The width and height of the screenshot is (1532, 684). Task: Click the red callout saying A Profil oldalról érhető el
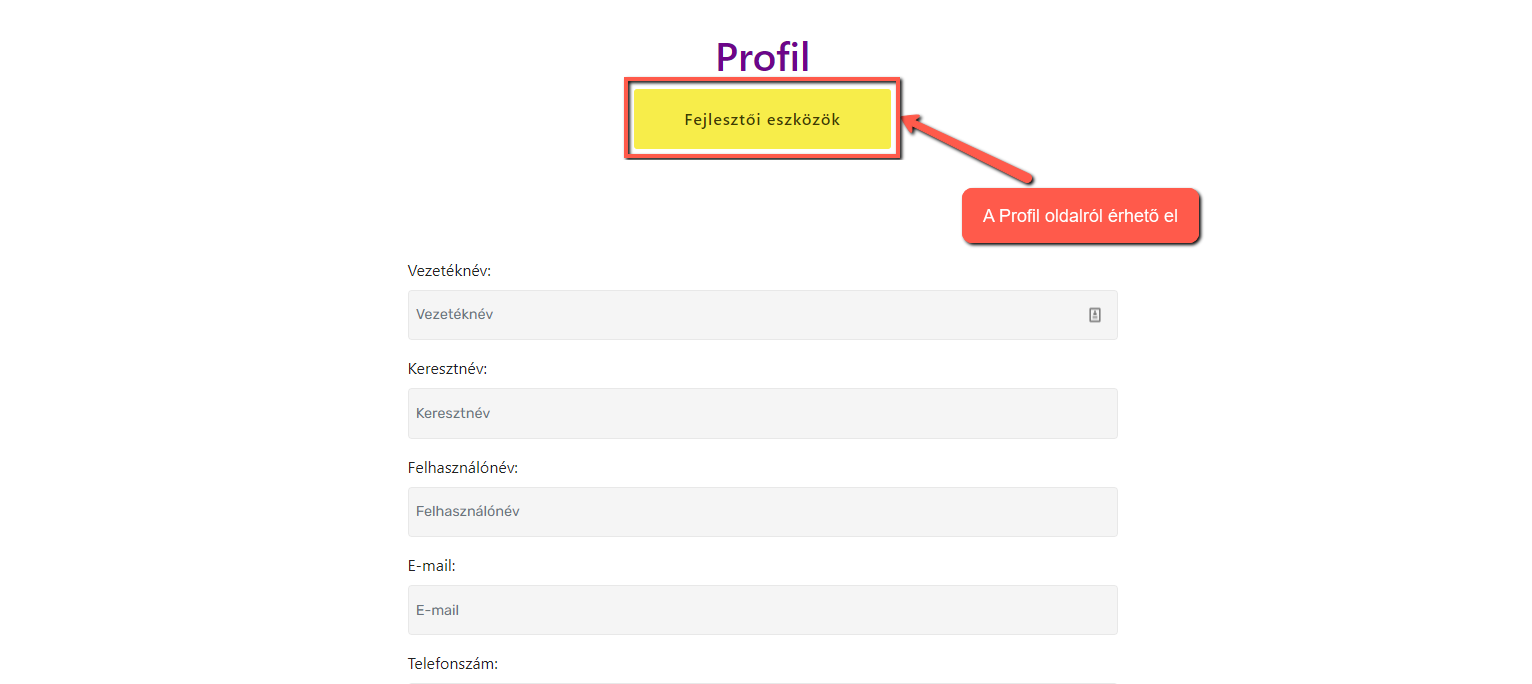pos(1080,215)
